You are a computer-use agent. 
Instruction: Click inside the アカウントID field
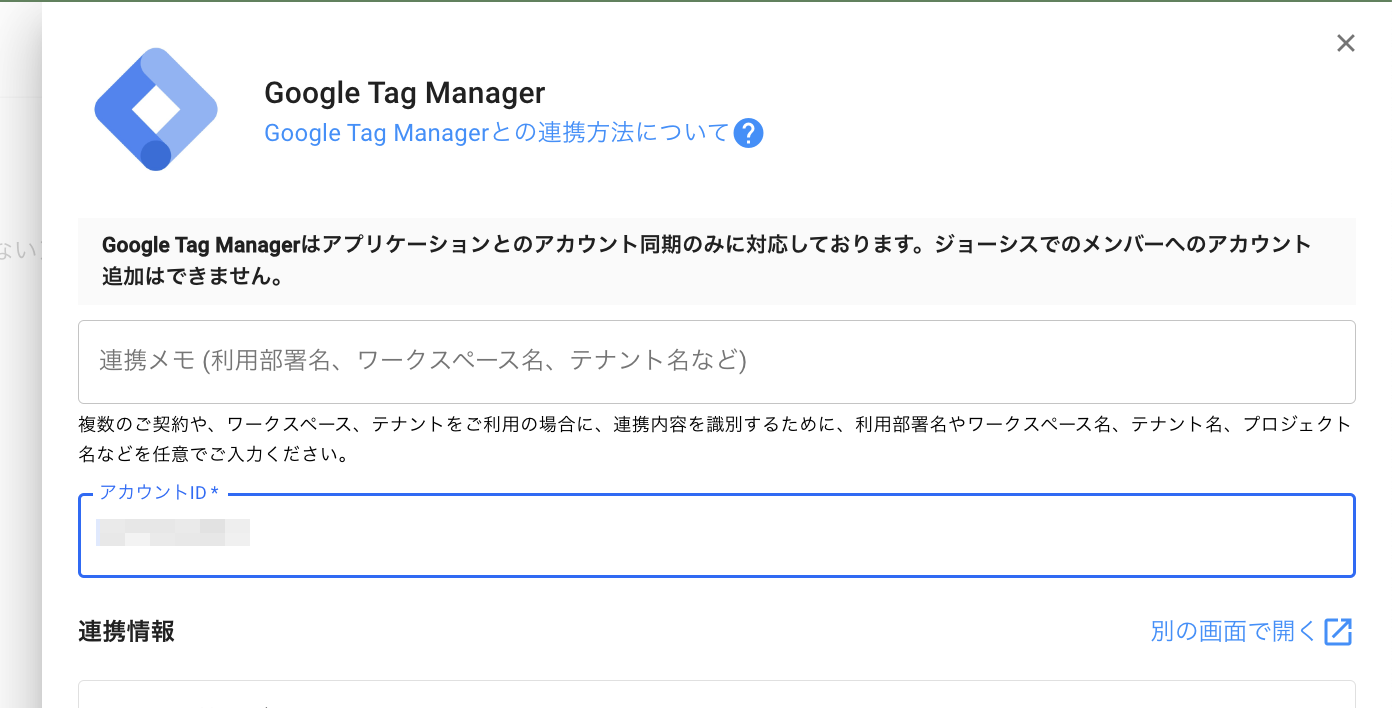click(x=716, y=535)
